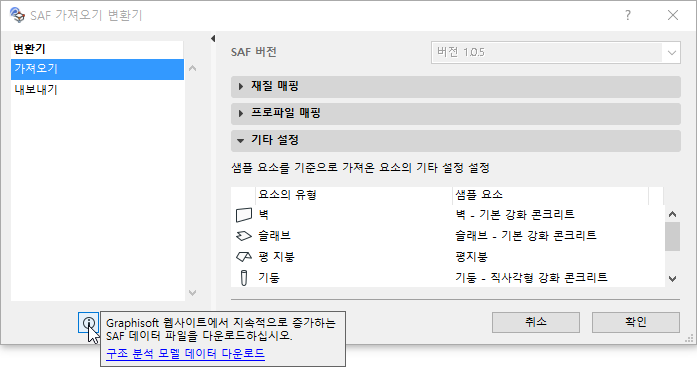Click the info icon button
697x367 pixels.
88,323
